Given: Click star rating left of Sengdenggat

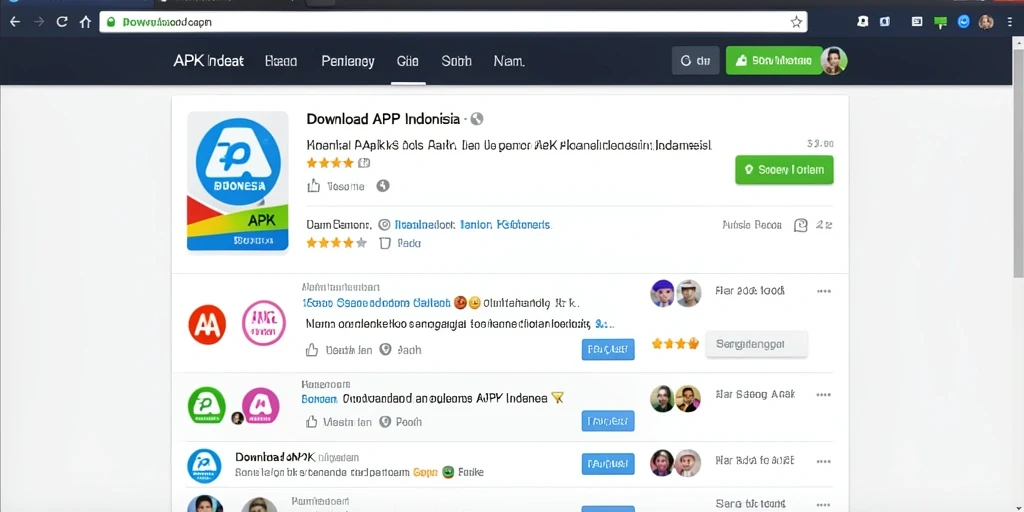Looking at the screenshot, I should click(x=675, y=344).
